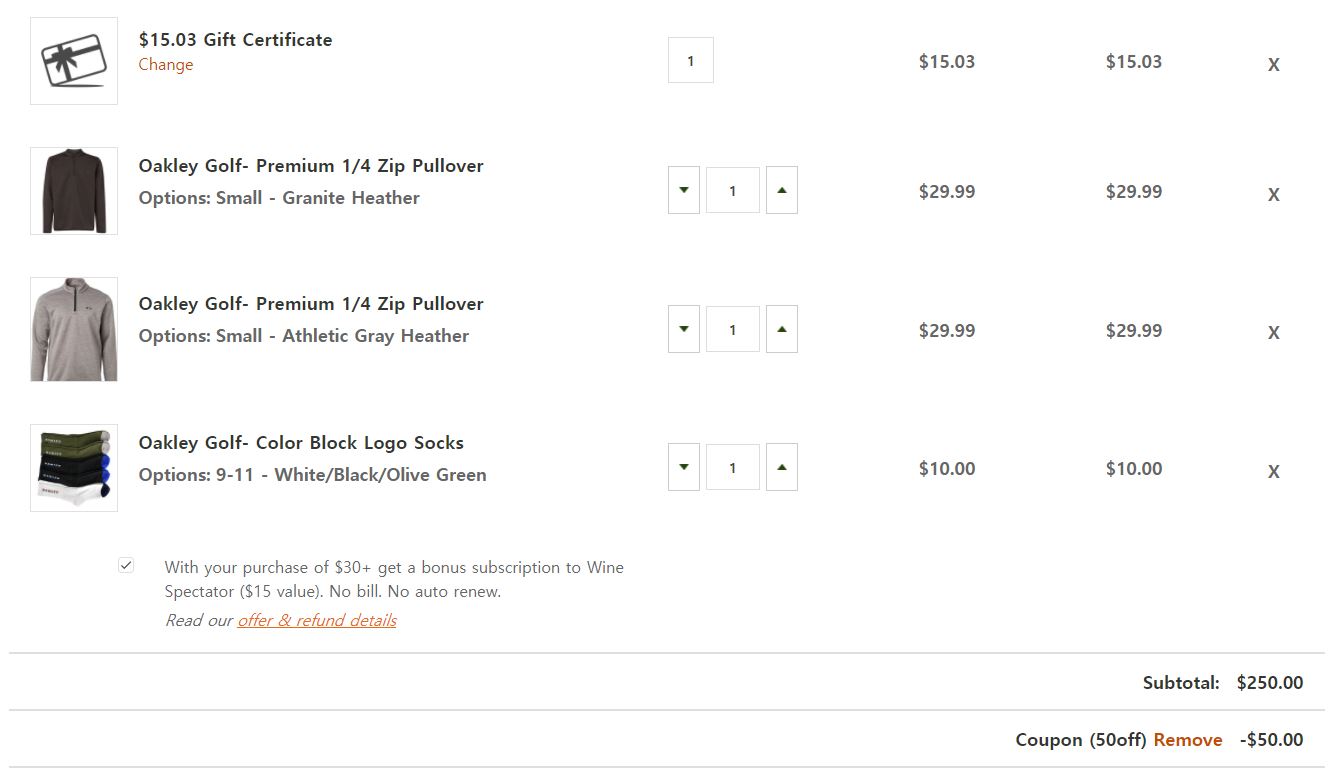Click the Gift Certificate quantity field
Screen dimensions: 1343x775
(x=691, y=61)
